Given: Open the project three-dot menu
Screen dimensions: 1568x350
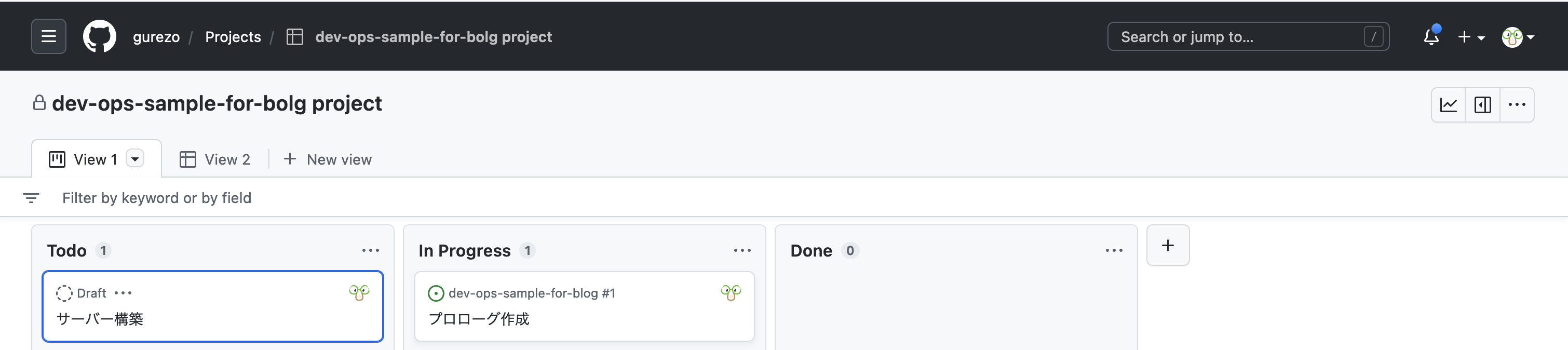Looking at the screenshot, I should pyautogui.click(x=1516, y=105).
